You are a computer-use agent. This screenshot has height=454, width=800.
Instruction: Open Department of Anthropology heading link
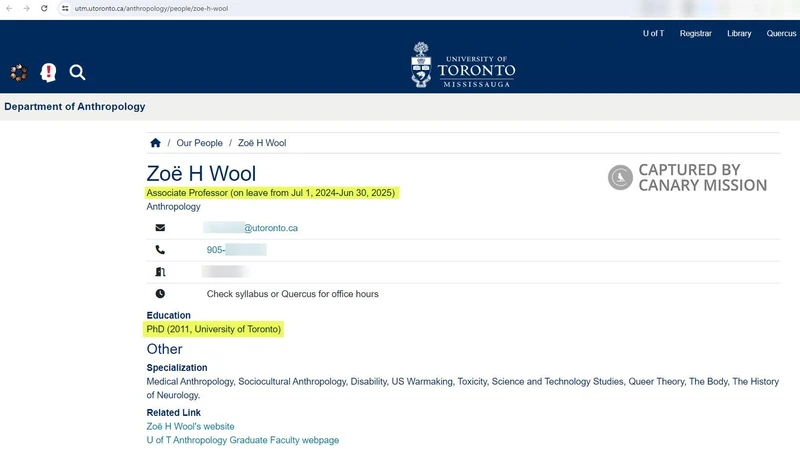pyautogui.click(x=75, y=107)
